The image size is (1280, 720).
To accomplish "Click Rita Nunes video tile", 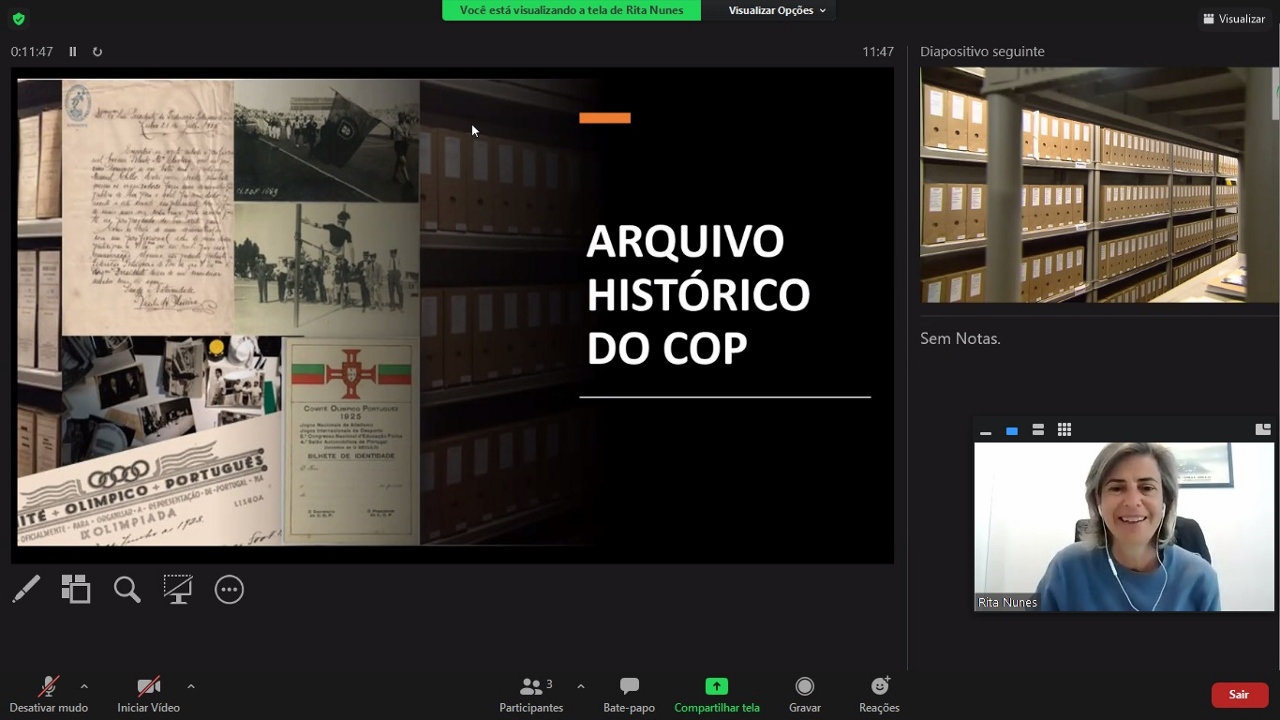I will (1124, 527).
